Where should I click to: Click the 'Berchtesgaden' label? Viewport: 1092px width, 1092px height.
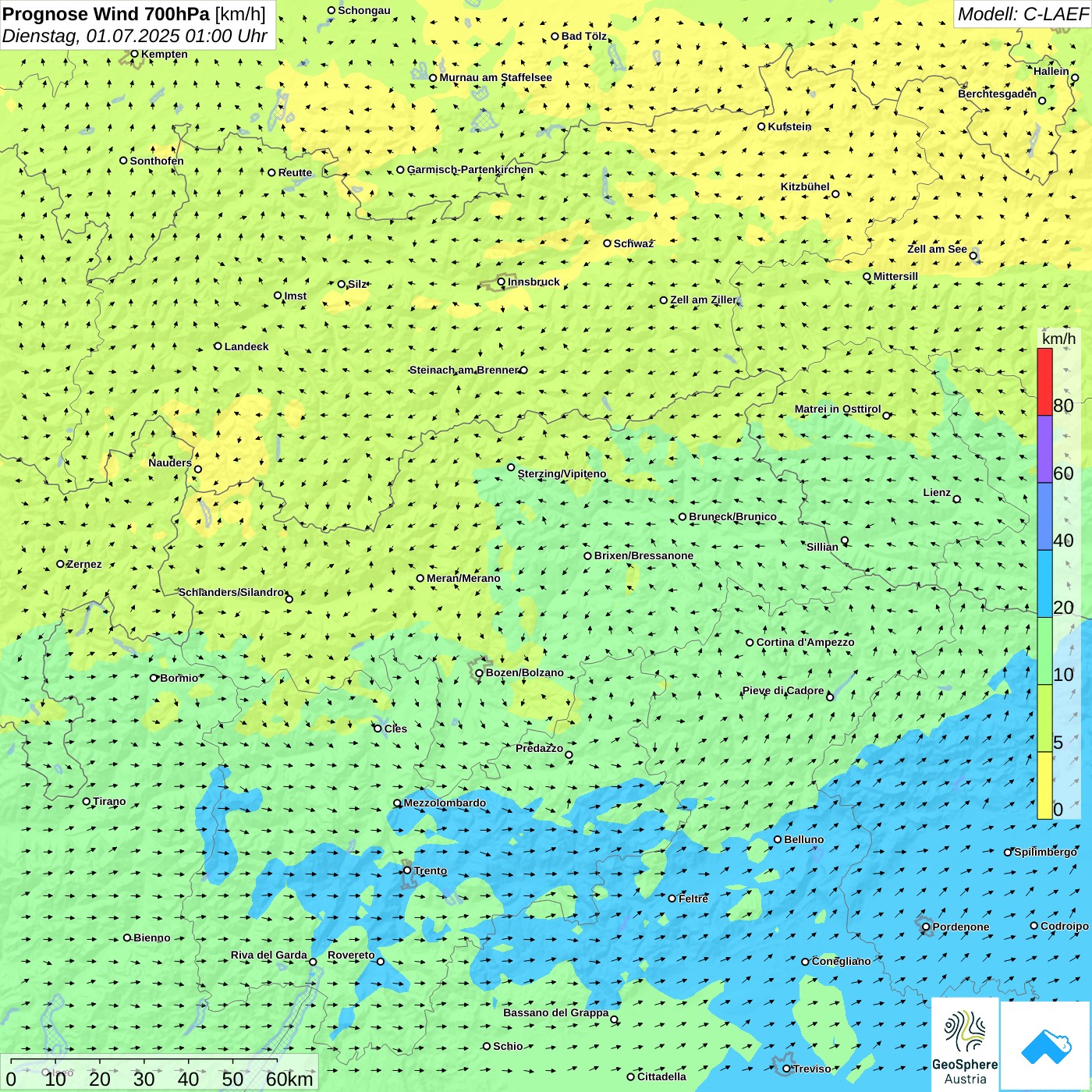pos(998,94)
